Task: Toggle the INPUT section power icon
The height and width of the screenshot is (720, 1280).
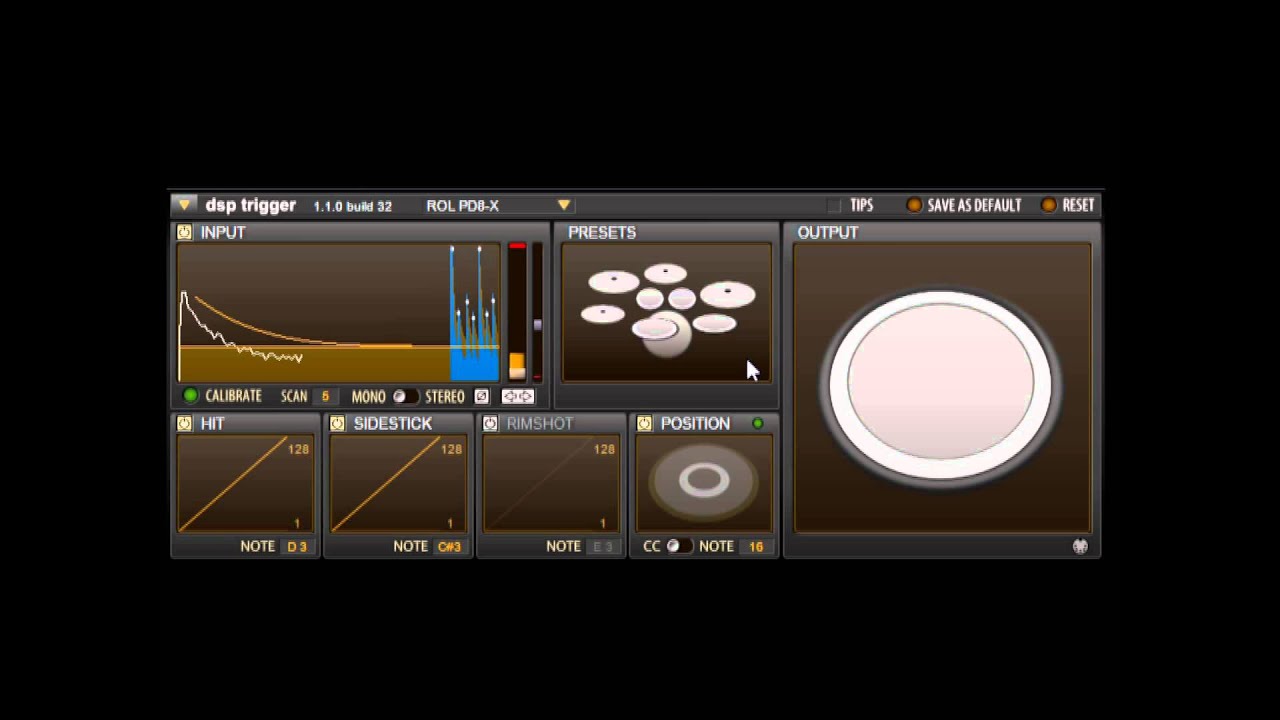Action: (x=184, y=232)
